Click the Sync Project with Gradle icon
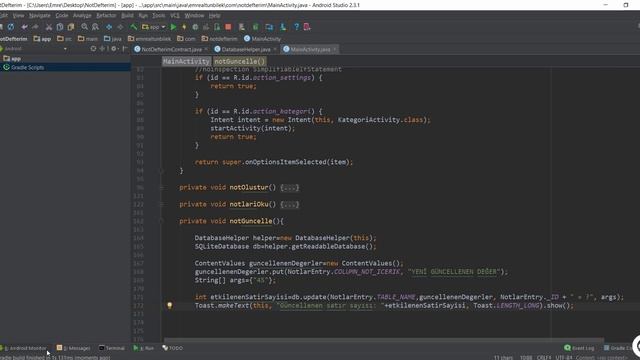Screen dimensions: 640x360 point(256,27)
